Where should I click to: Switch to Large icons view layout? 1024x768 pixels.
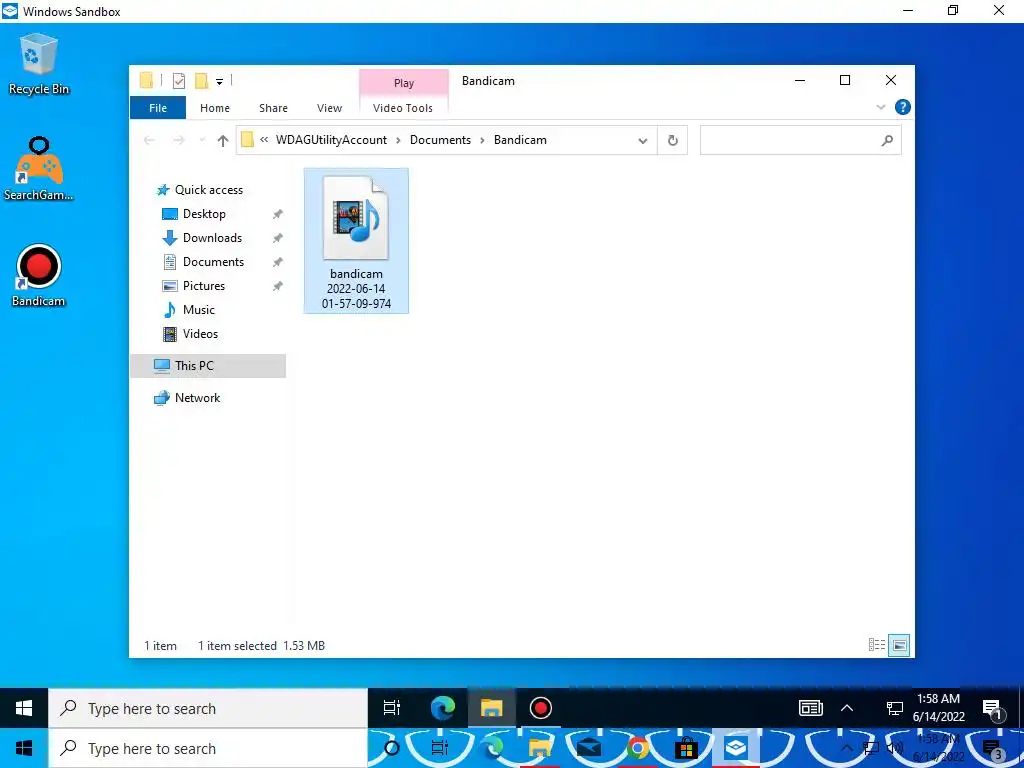899,645
